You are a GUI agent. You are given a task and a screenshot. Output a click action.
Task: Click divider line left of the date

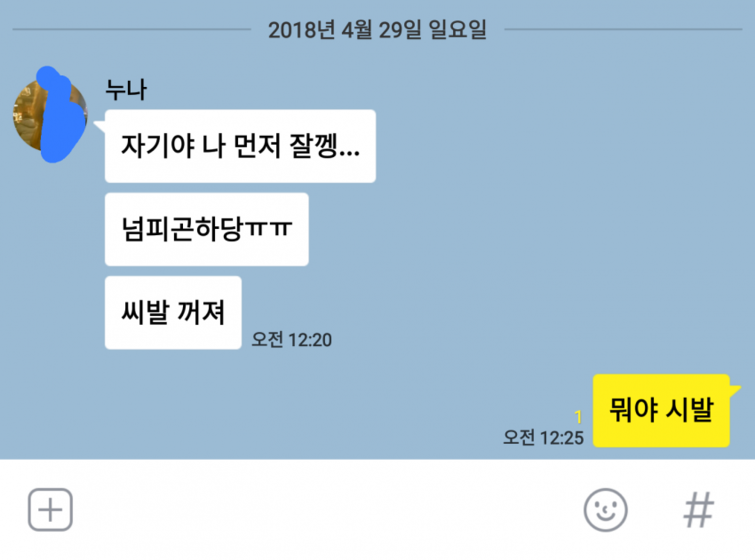coord(132,29)
